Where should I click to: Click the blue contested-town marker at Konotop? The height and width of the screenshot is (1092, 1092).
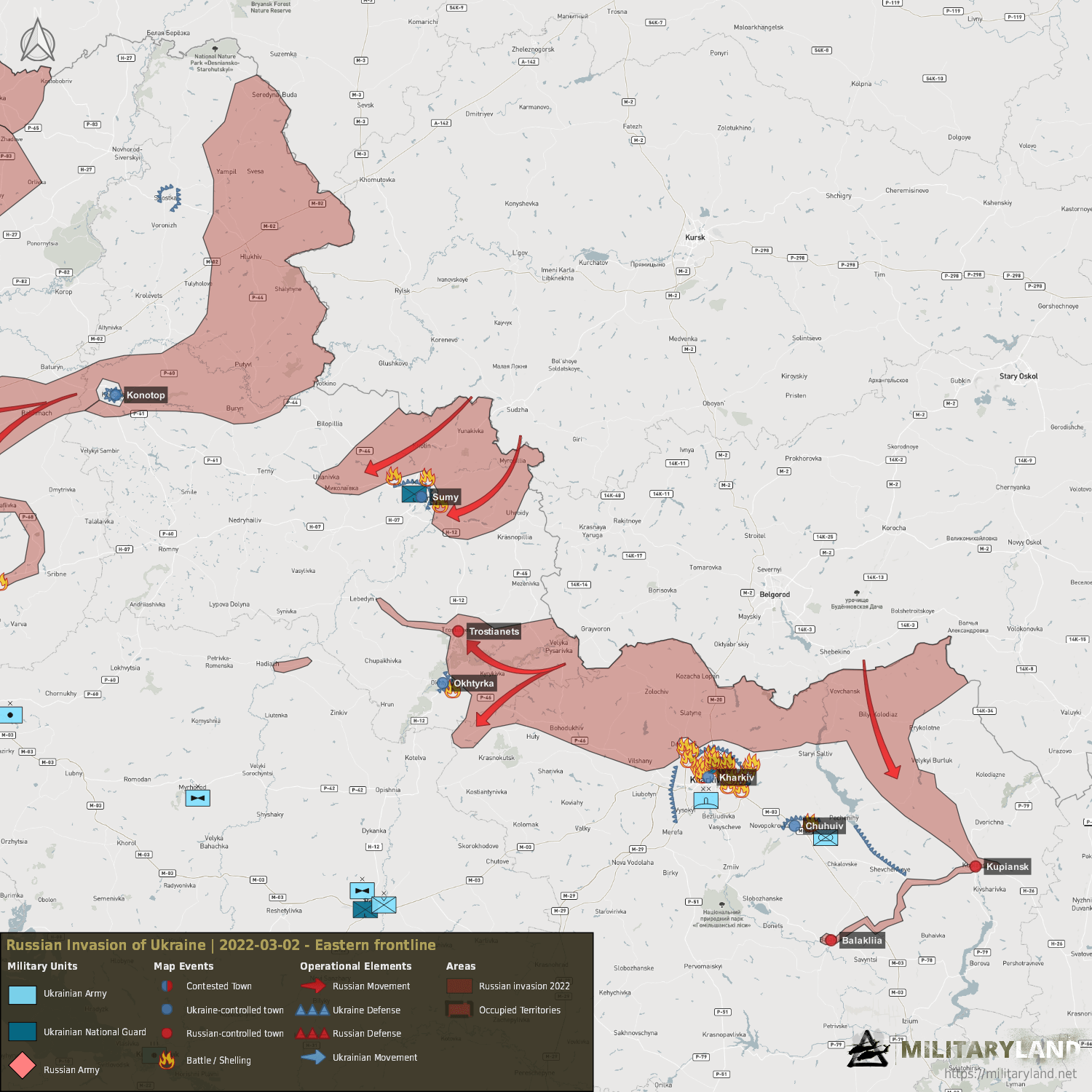tap(113, 395)
